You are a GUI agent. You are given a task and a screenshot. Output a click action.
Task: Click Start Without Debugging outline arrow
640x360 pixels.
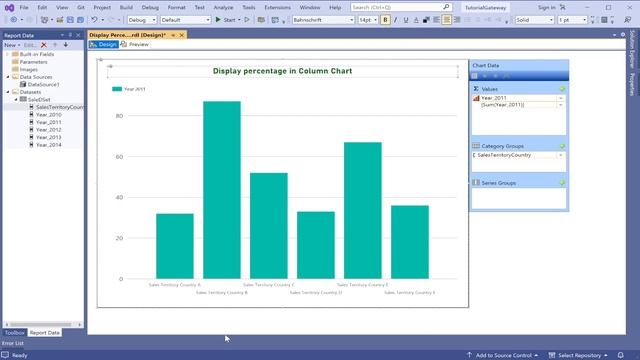(247, 20)
